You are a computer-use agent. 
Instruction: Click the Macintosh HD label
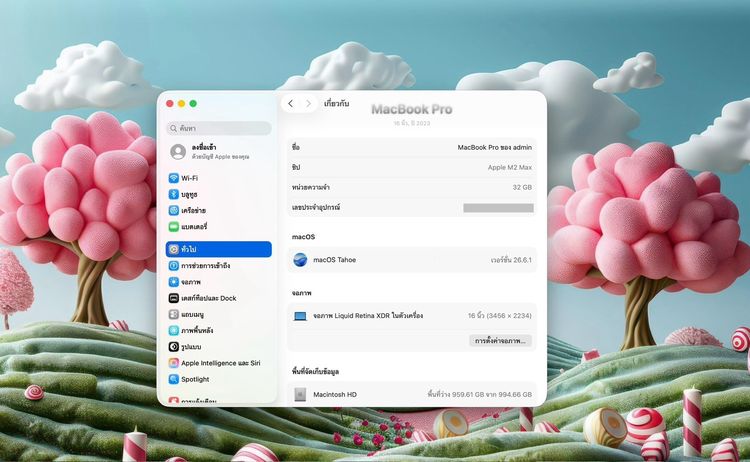[x=335, y=395]
